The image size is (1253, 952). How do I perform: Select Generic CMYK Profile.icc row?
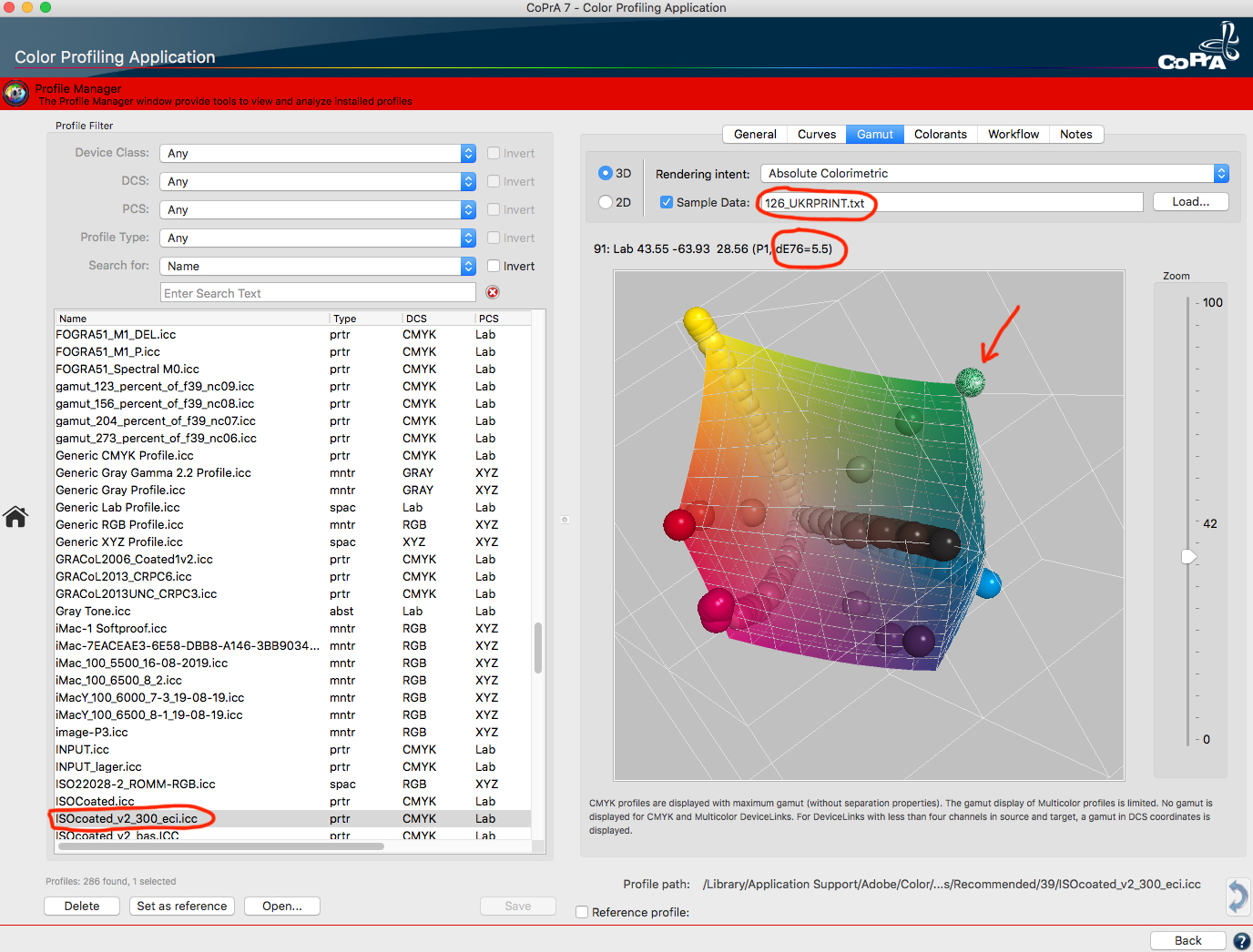point(292,455)
